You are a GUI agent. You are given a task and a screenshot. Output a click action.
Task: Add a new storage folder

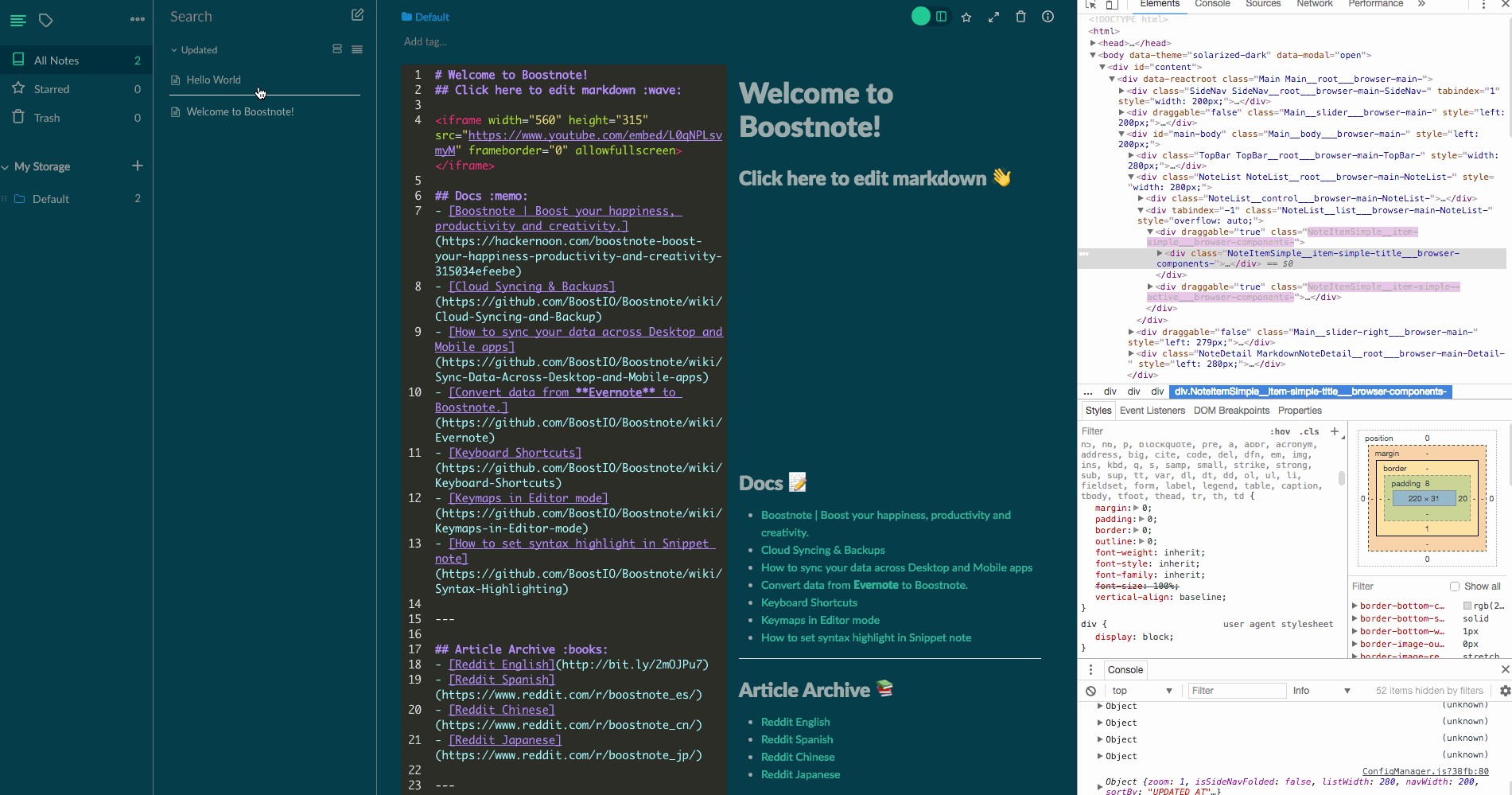point(138,166)
